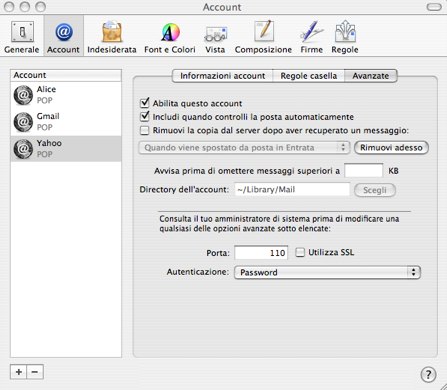This screenshot has width=447, height=390.
Task: Select the Gmail POP account
Action: (x=66, y=122)
